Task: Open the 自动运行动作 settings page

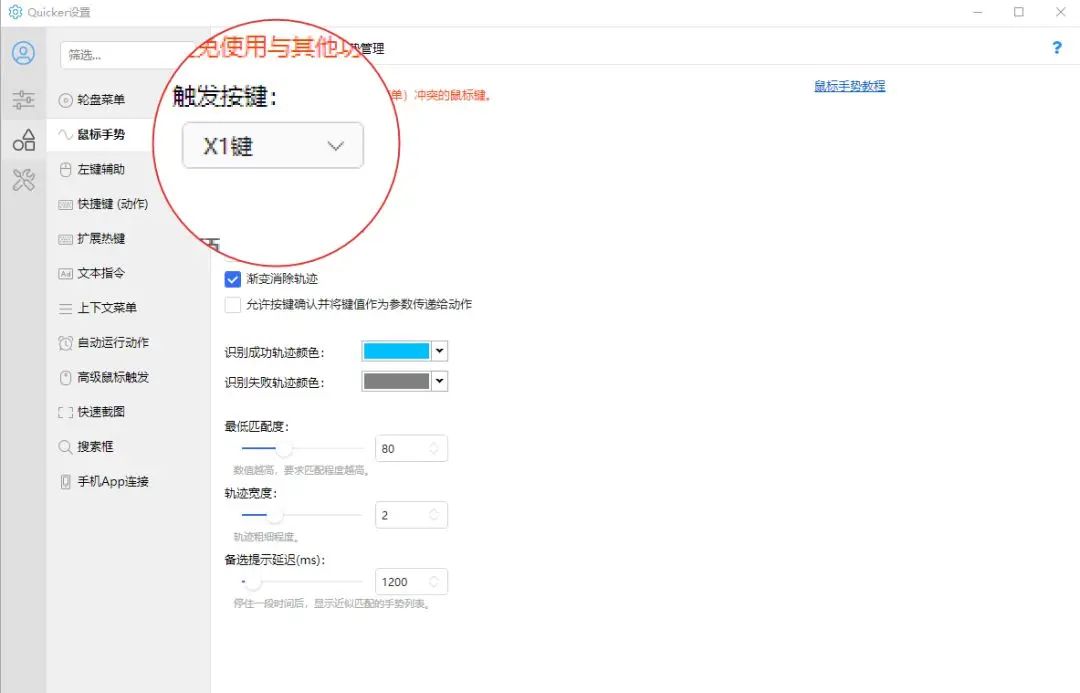Action: coord(113,342)
